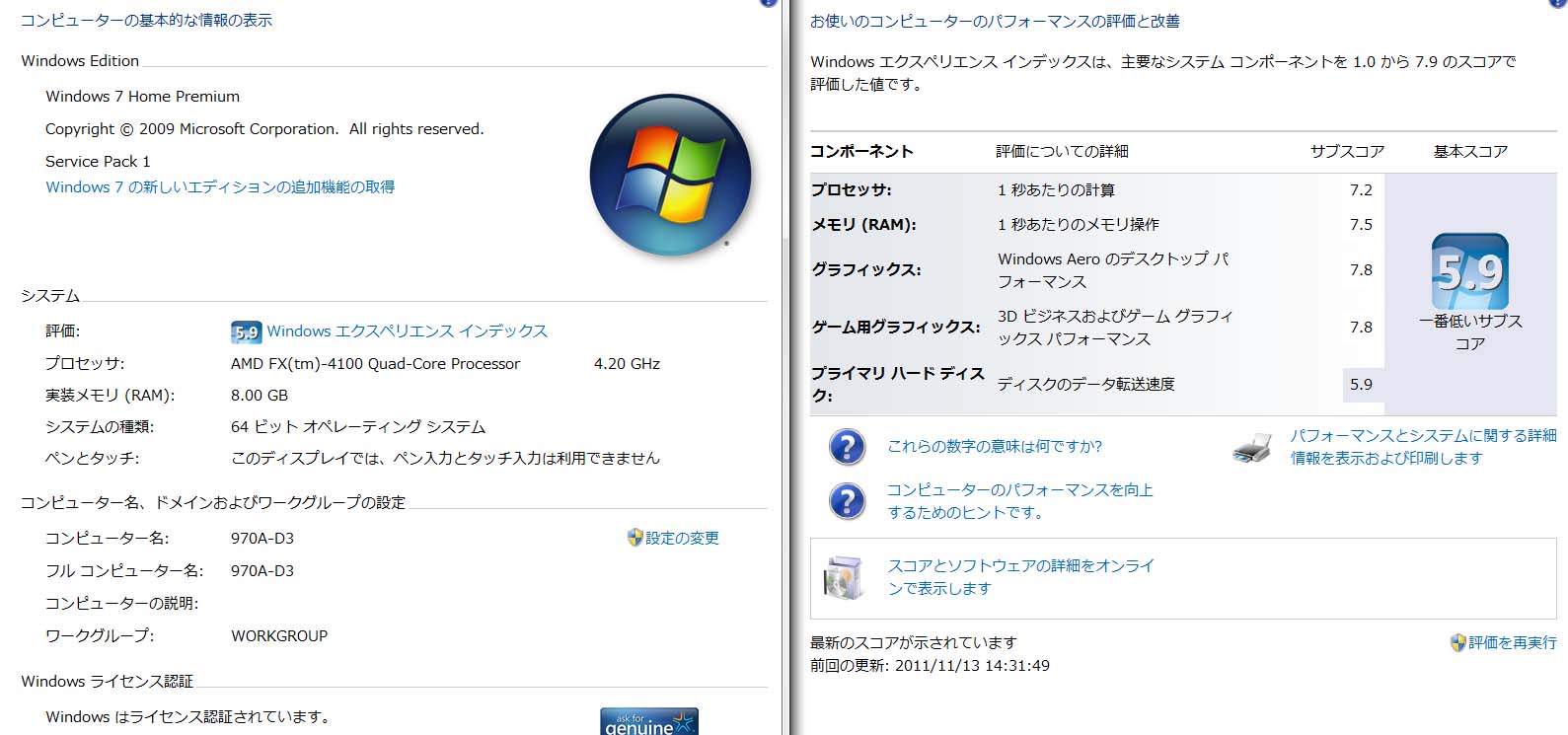Click the Windows 7 logo orb image

tap(671, 175)
